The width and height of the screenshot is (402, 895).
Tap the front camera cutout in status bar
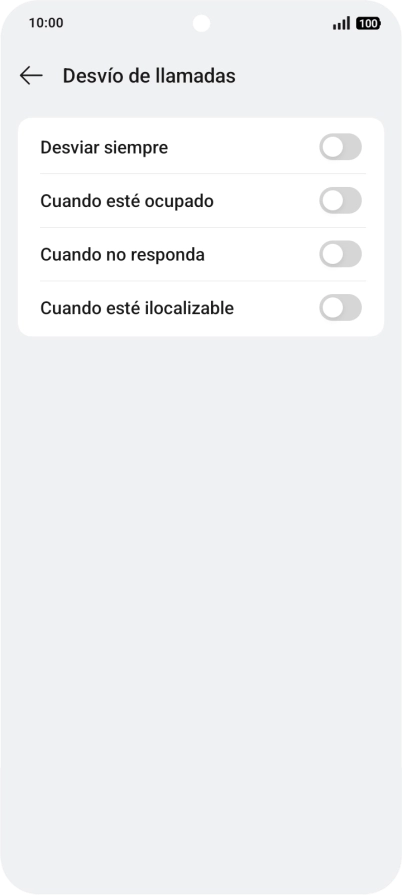(201, 23)
